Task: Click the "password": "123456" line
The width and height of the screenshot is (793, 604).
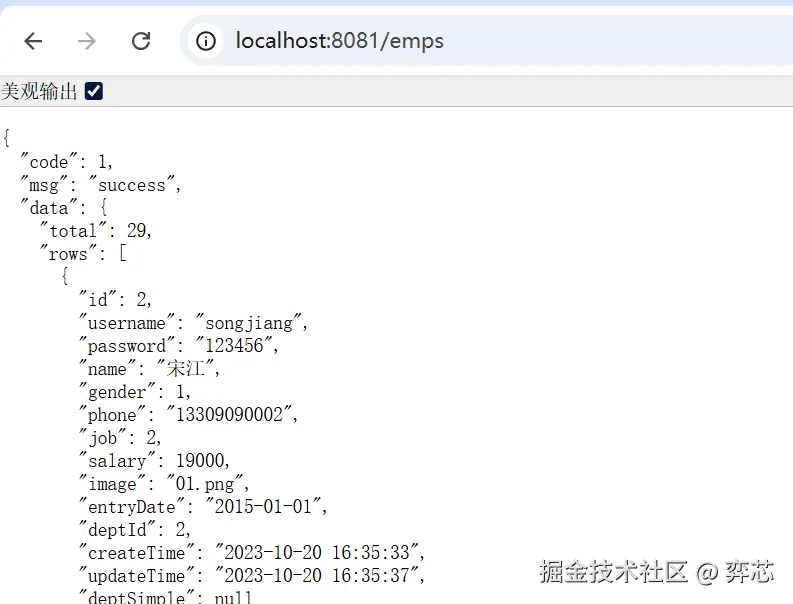Action: click(178, 346)
